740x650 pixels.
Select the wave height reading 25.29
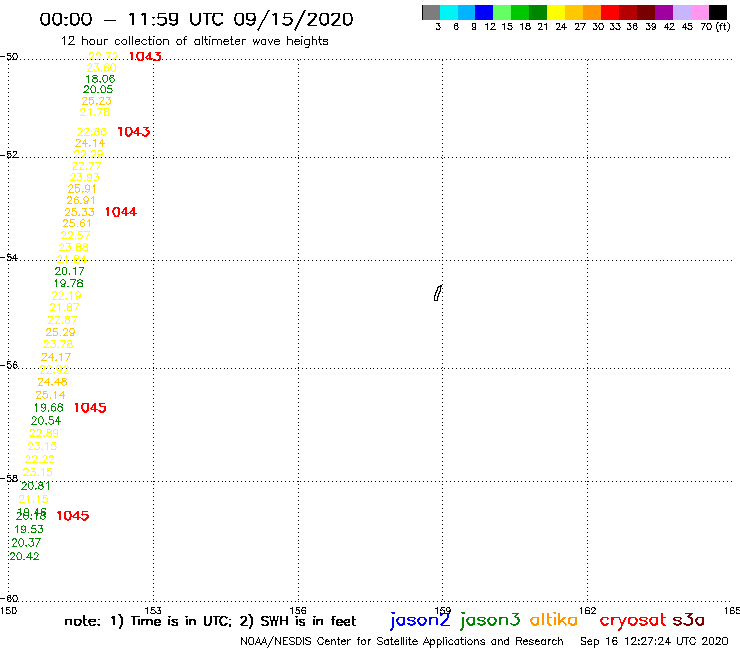tap(60, 332)
